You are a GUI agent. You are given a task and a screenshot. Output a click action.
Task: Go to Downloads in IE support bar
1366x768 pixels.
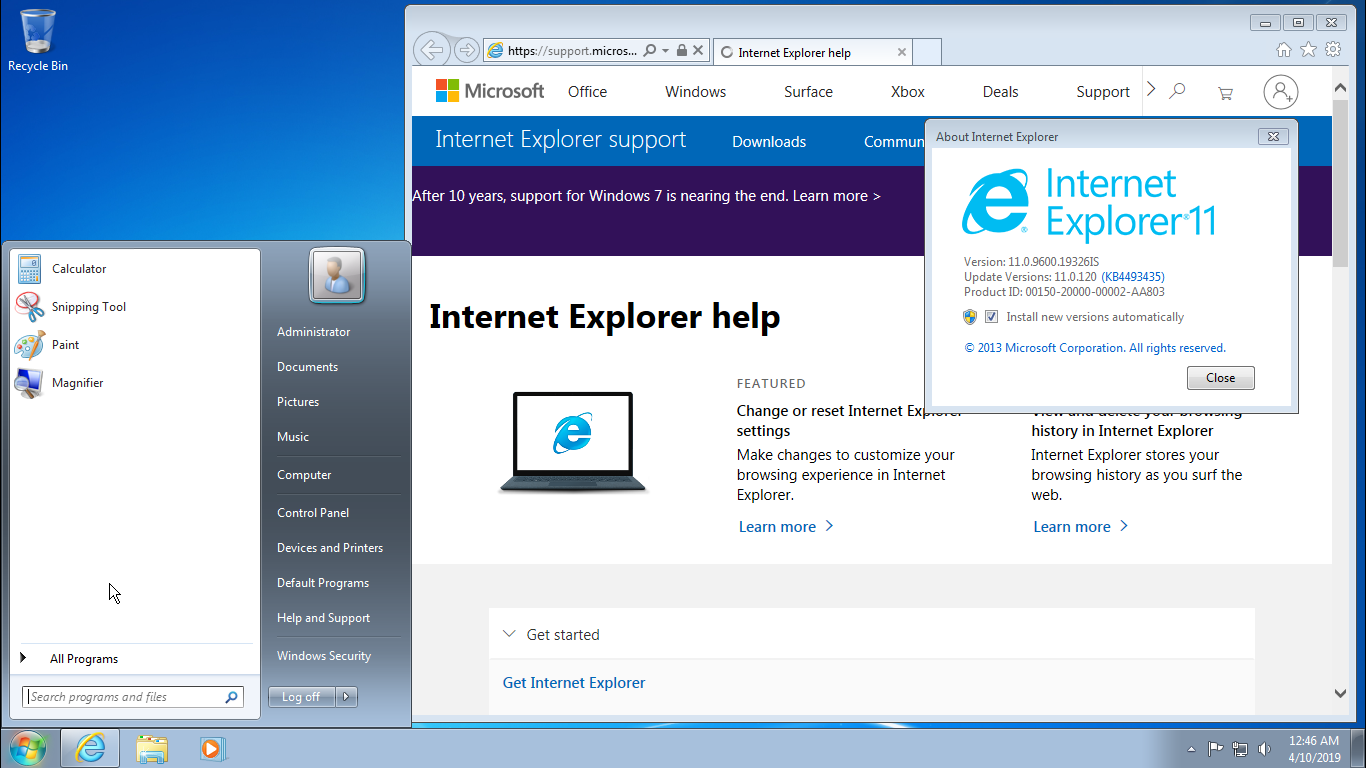point(769,142)
